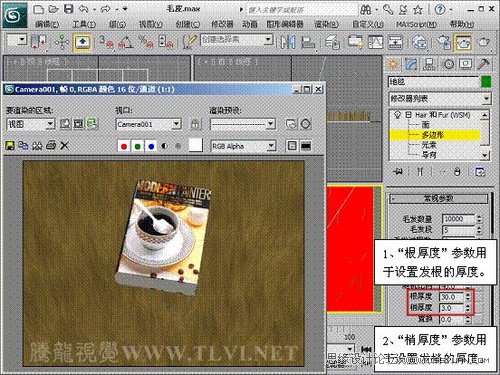
Task: Toggle show end result icon
Action: pyautogui.click(x=420, y=172)
